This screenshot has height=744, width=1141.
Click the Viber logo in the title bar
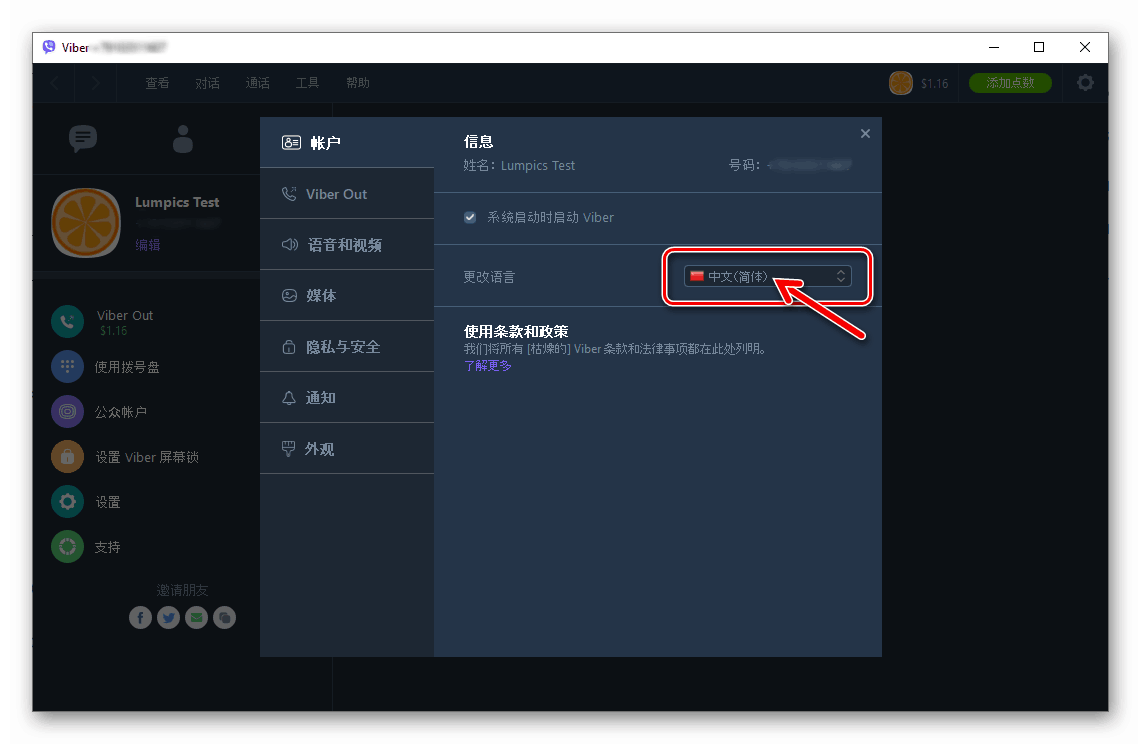pos(49,47)
